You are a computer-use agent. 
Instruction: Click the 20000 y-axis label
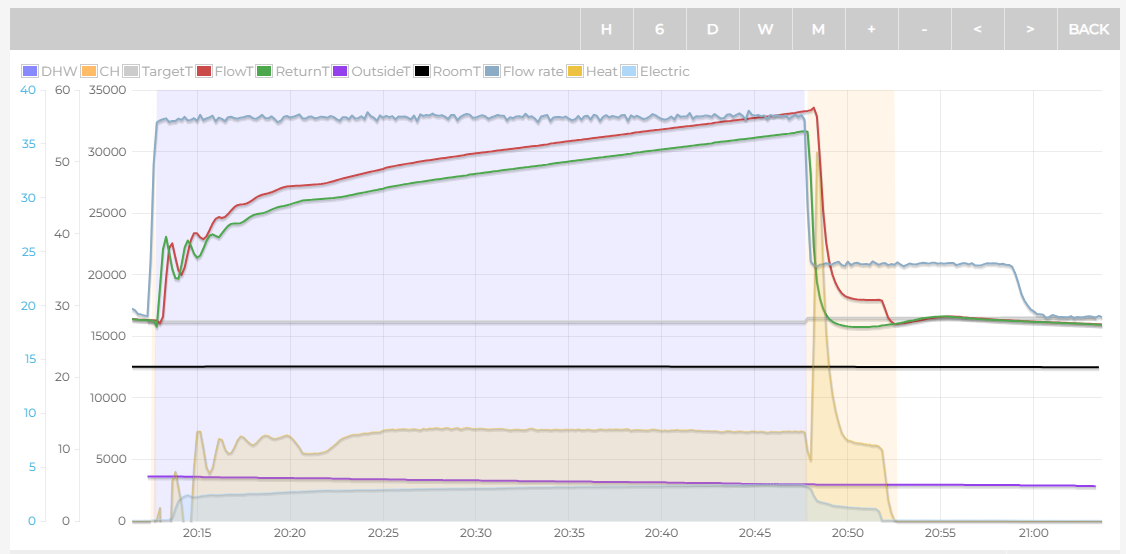click(x=108, y=275)
